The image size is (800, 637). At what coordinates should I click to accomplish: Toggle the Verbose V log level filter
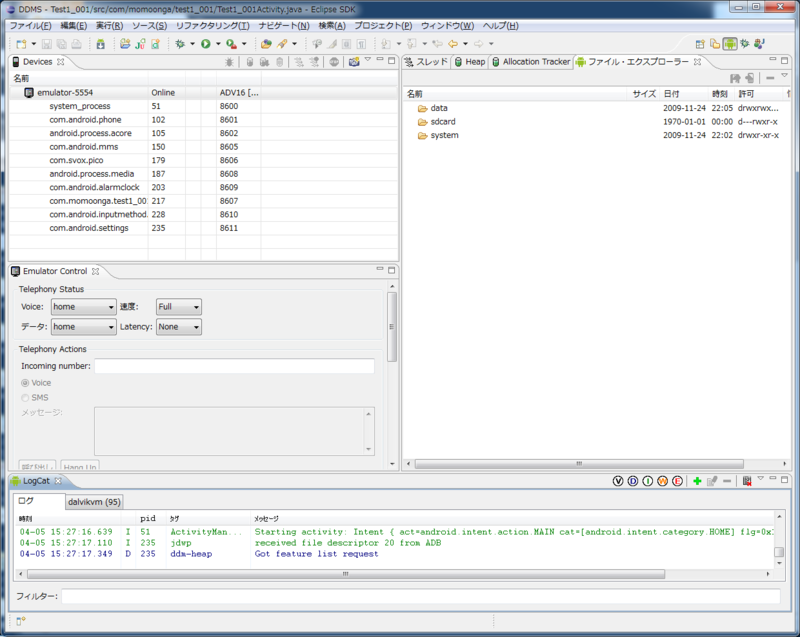coord(618,481)
